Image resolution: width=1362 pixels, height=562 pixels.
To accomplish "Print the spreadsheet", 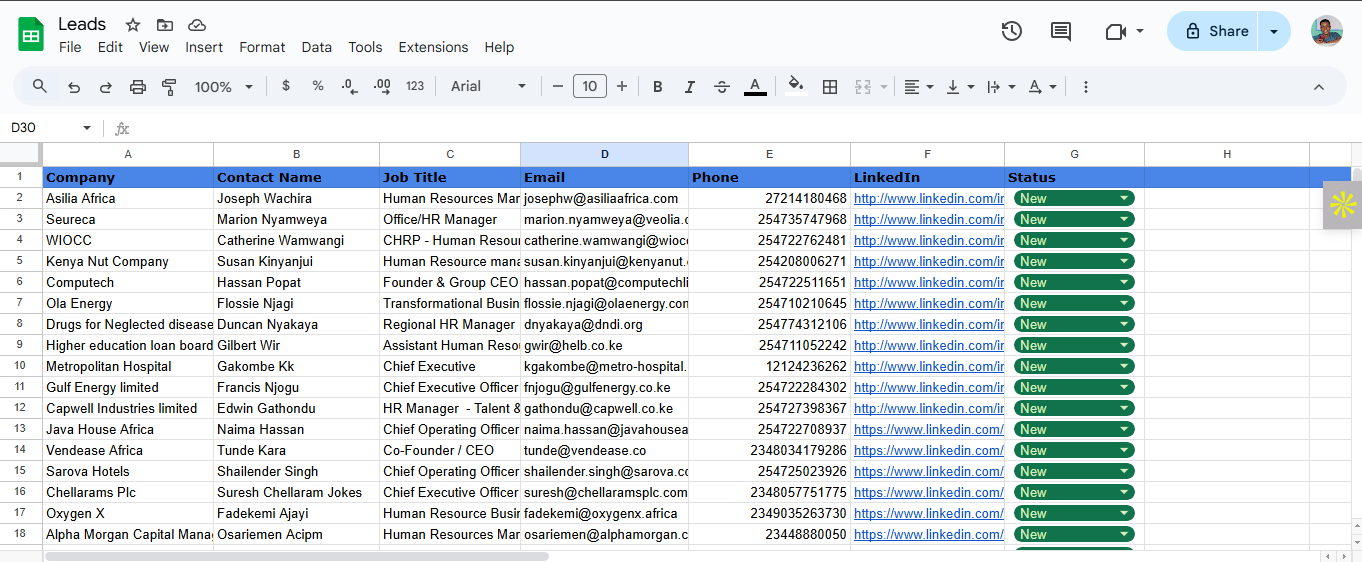I will (138, 87).
